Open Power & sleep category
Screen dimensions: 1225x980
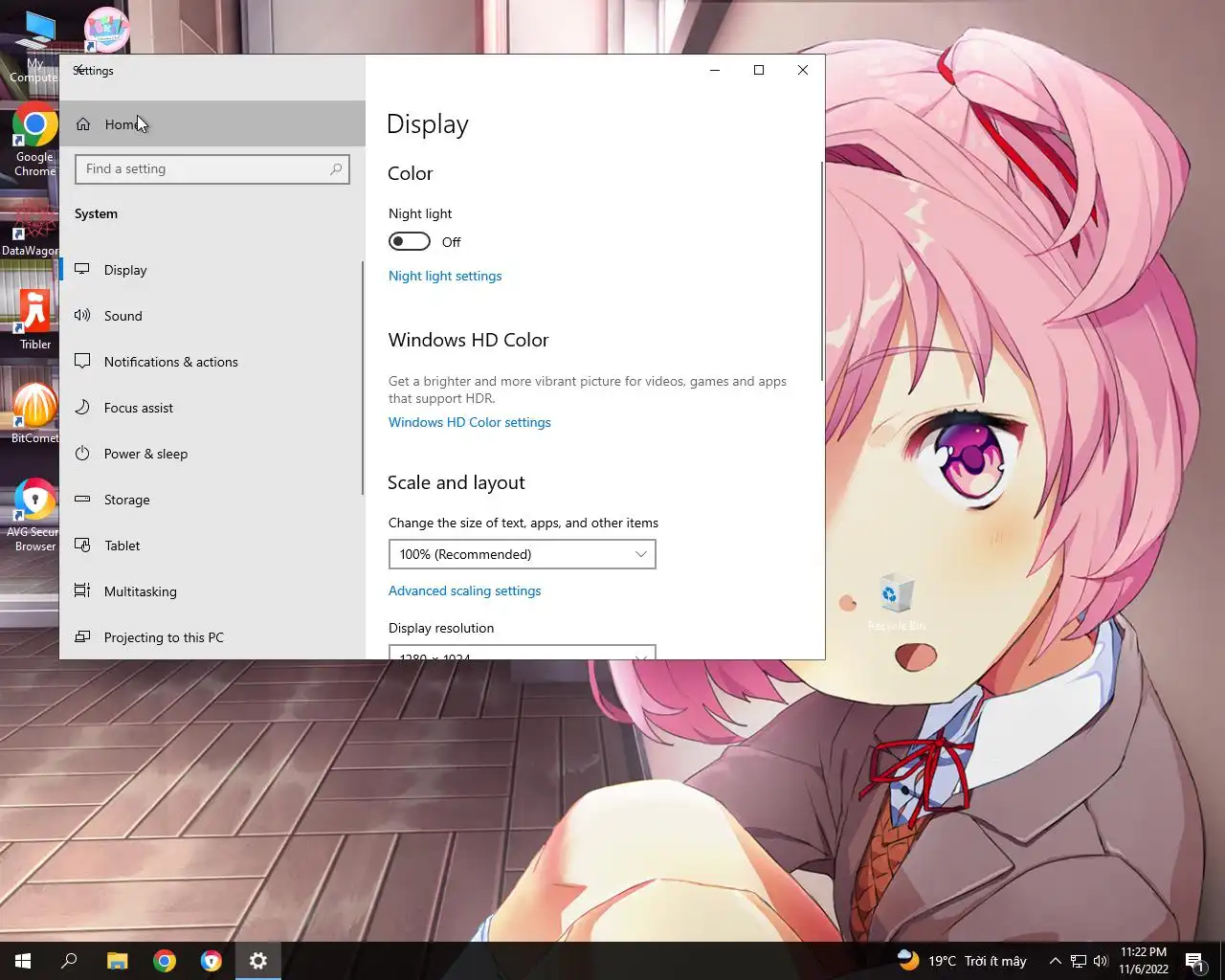212,454
